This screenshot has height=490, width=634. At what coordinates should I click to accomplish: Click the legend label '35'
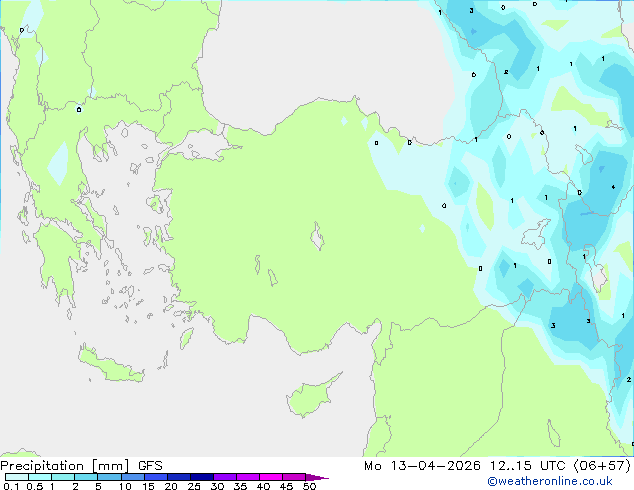coord(240,486)
